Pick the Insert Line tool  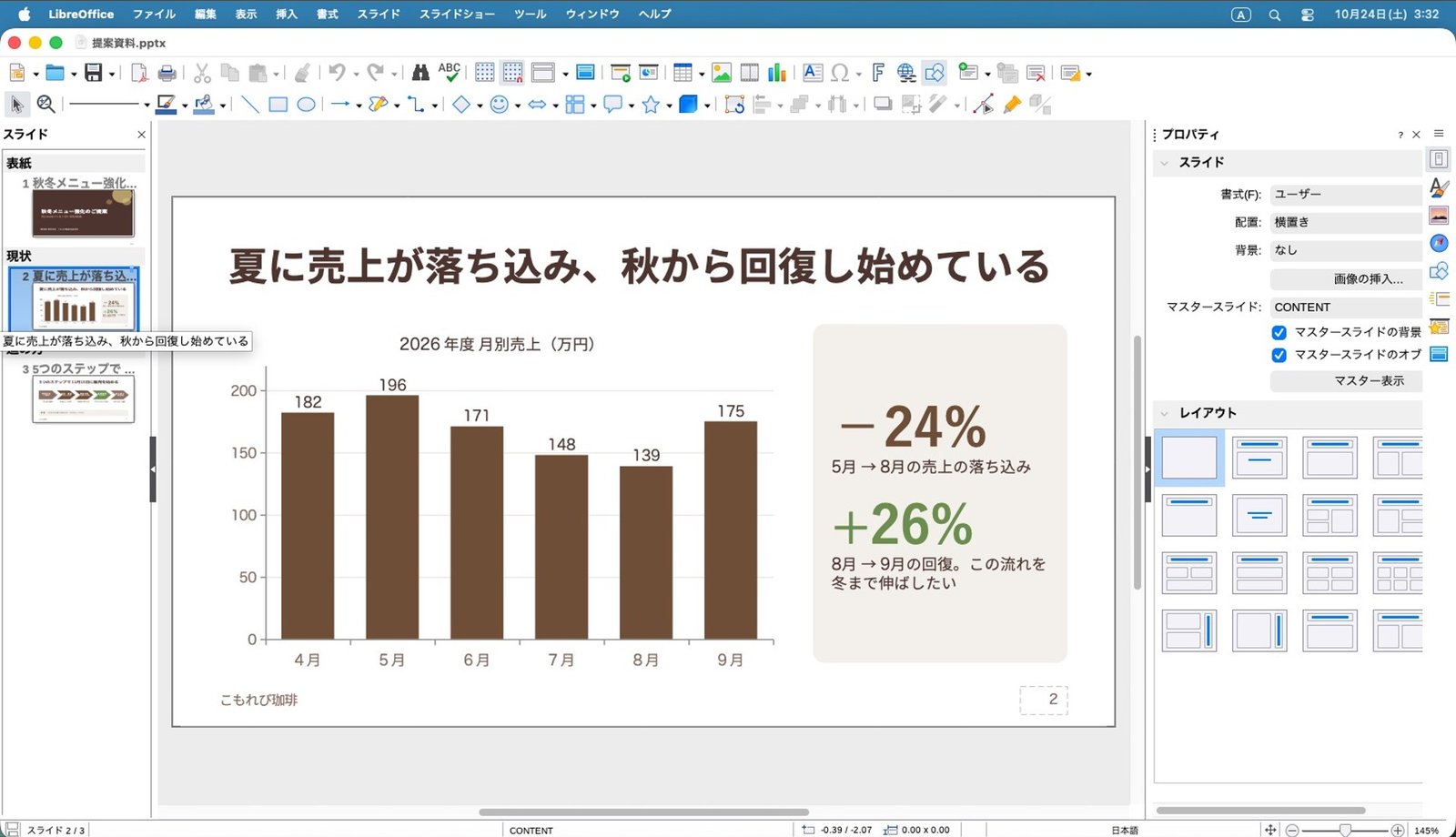250,105
